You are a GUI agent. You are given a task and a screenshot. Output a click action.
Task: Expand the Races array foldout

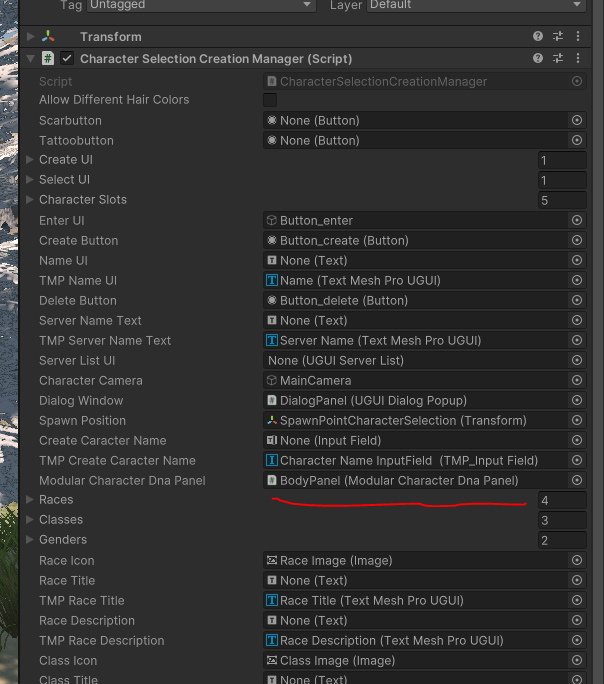(30, 499)
